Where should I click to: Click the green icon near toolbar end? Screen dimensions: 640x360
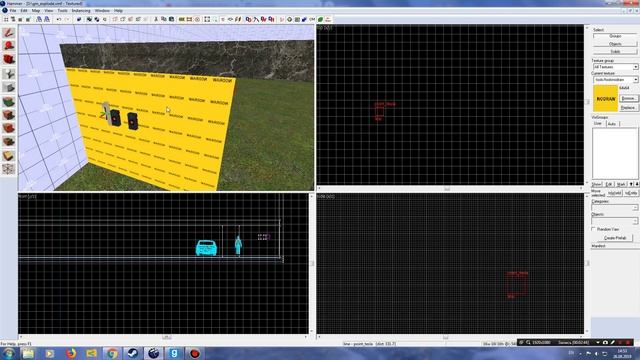320,19
